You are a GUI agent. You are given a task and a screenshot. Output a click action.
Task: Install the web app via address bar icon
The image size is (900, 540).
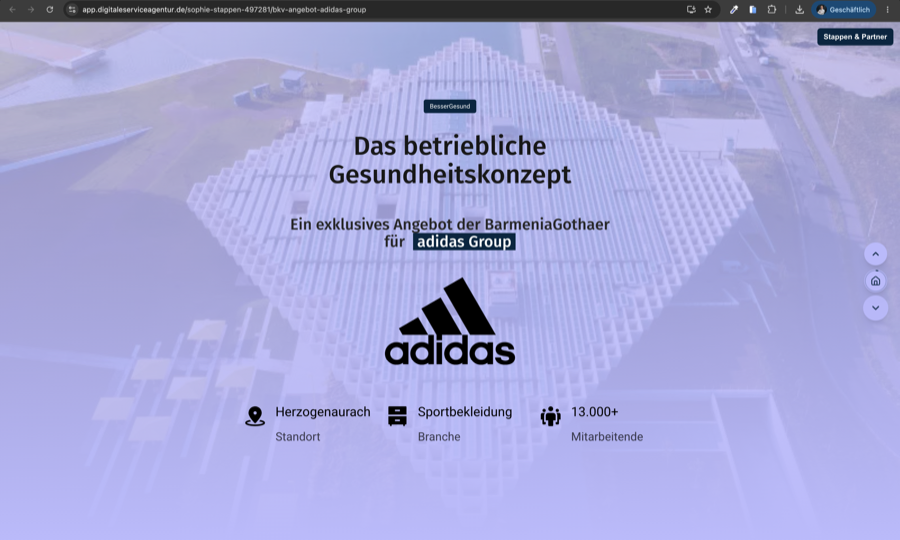(x=691, y=10)
